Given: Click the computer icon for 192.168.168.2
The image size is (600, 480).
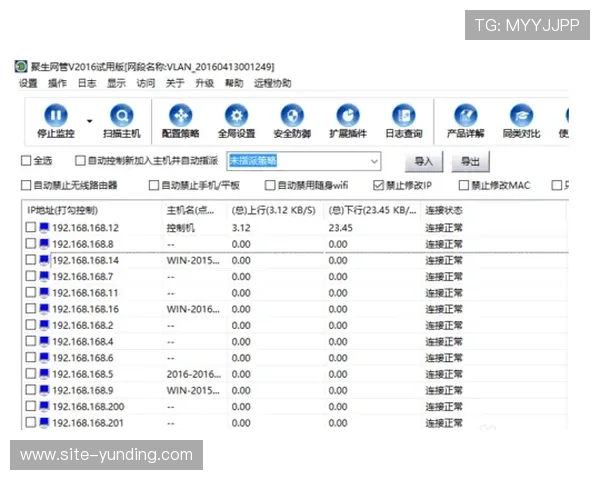Looking at the screenshot, I should pos(44,325).
